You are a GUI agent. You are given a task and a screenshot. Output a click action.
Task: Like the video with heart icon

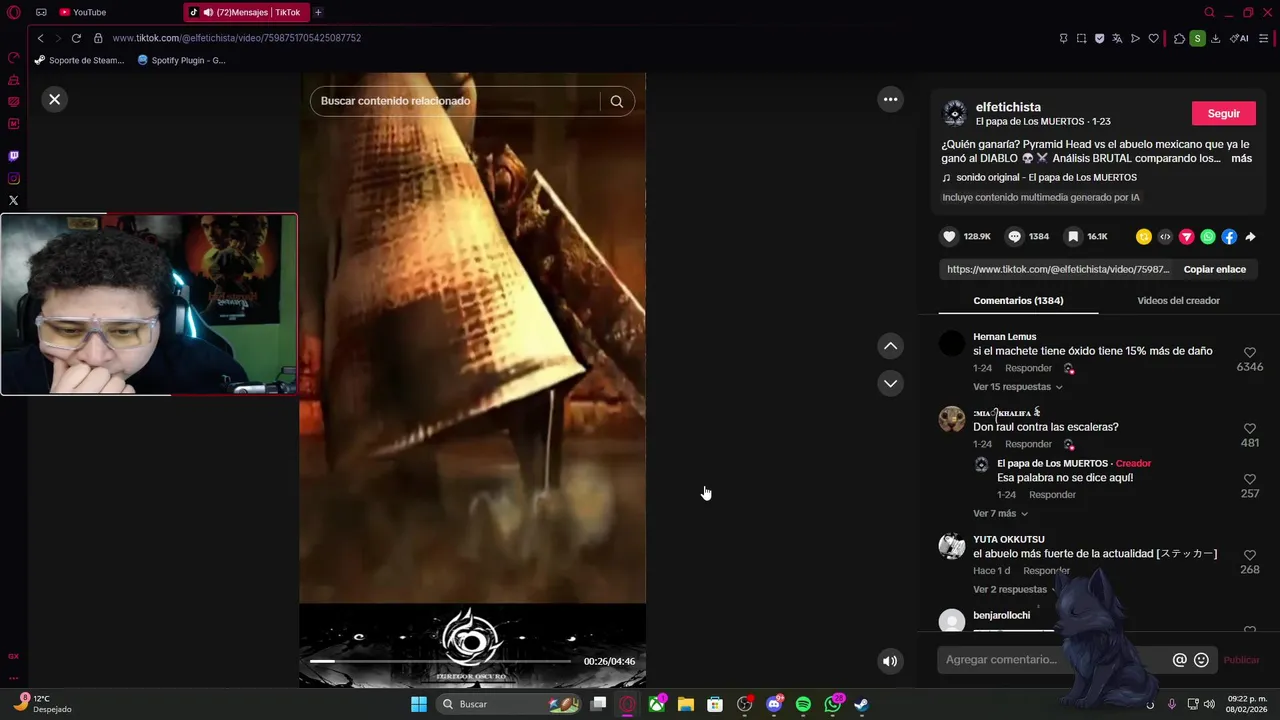click(x=949, y=237)
